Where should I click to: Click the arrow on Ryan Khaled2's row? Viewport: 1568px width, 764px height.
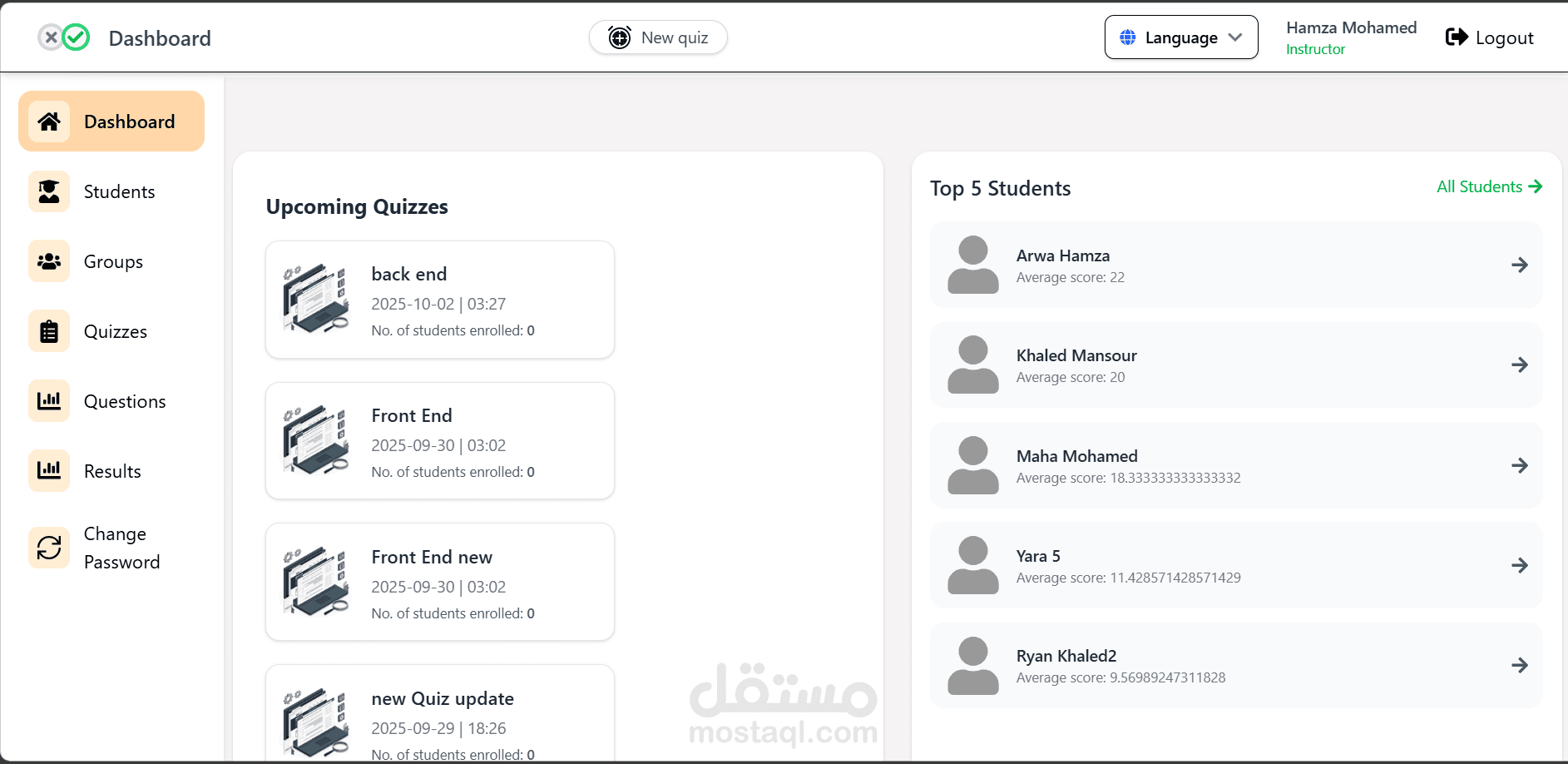(x=1520, y=665)
